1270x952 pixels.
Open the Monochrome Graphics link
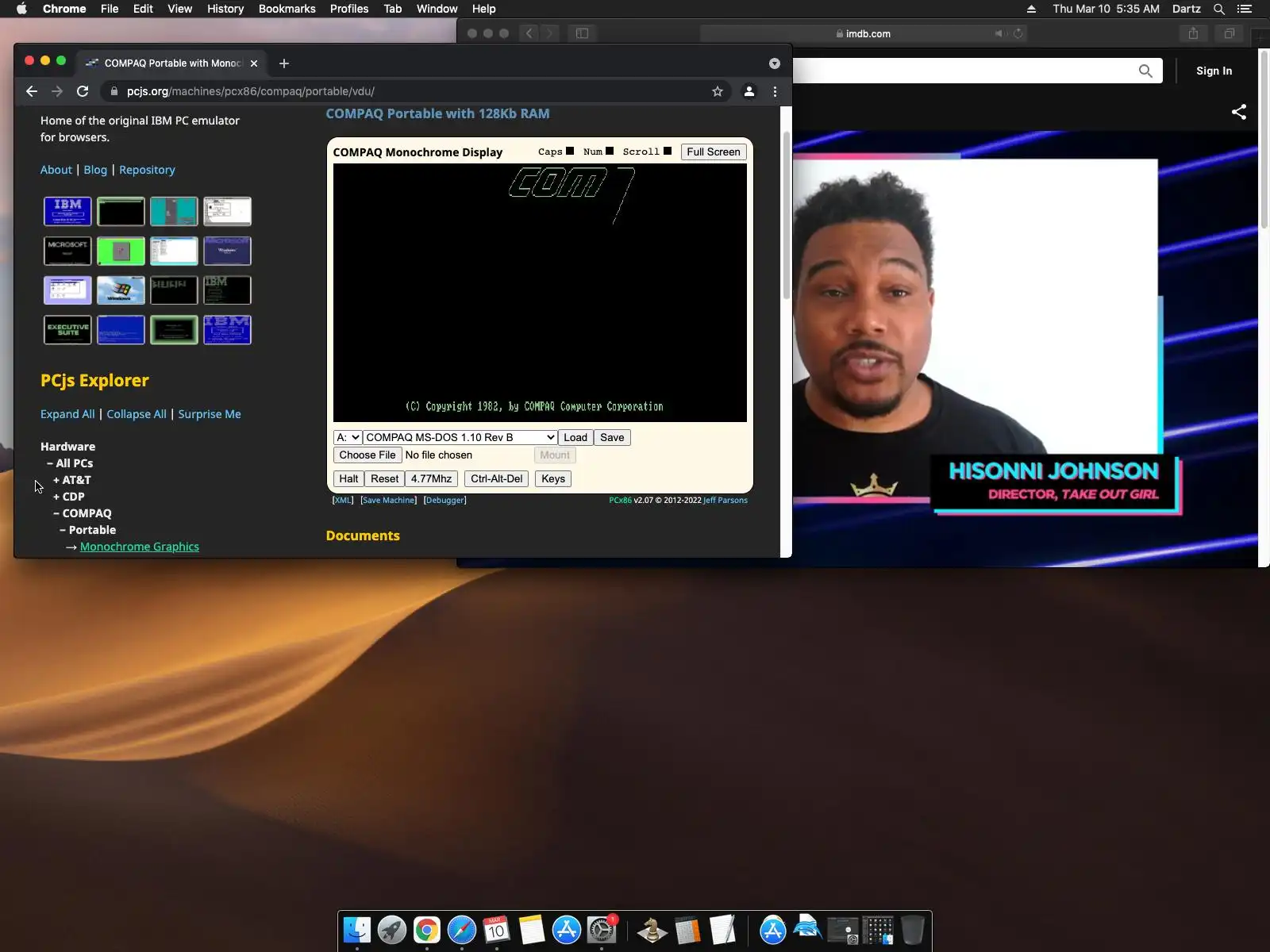[x=140, y=547]
